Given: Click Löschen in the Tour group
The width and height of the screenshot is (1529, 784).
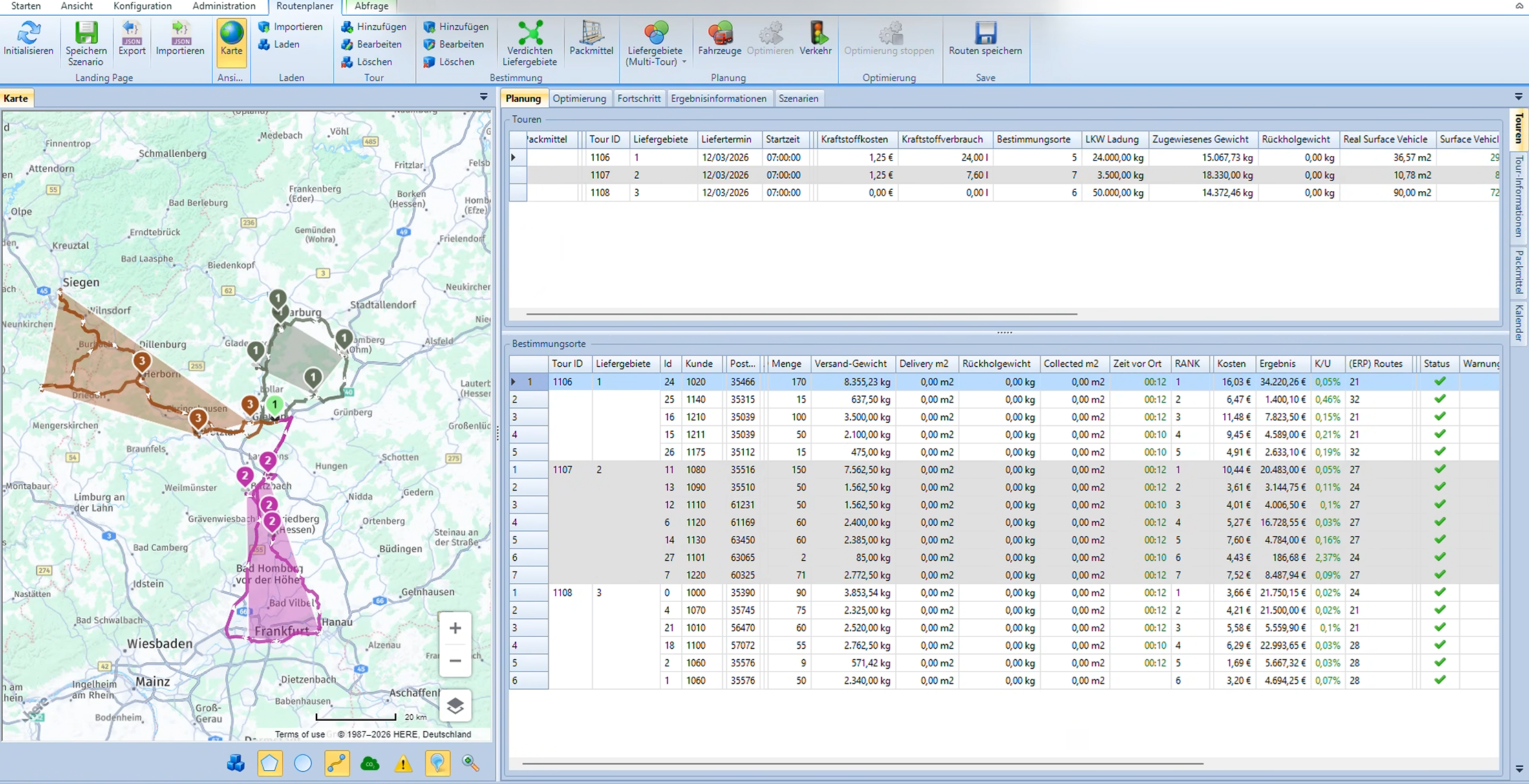Looking at the screenshot, I should click(367, 62).
